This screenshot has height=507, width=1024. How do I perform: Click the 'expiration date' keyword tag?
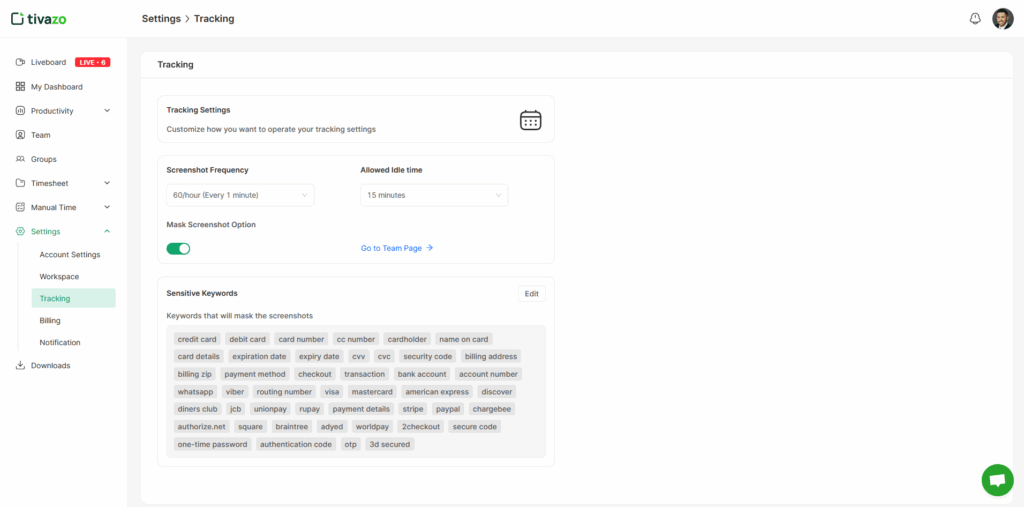click(259, 357)
